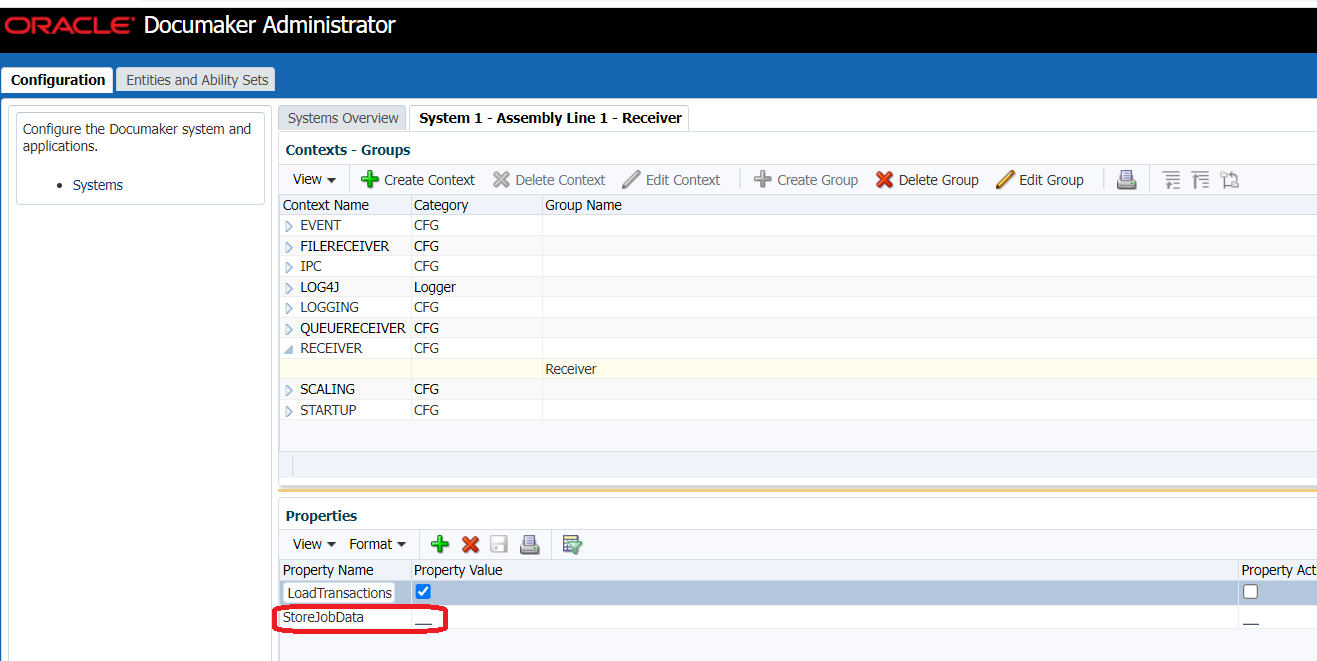Screen dimensions: 1317x661
Task: Click the save diskette icon in Properties toolbar
Action: (499, 544)
